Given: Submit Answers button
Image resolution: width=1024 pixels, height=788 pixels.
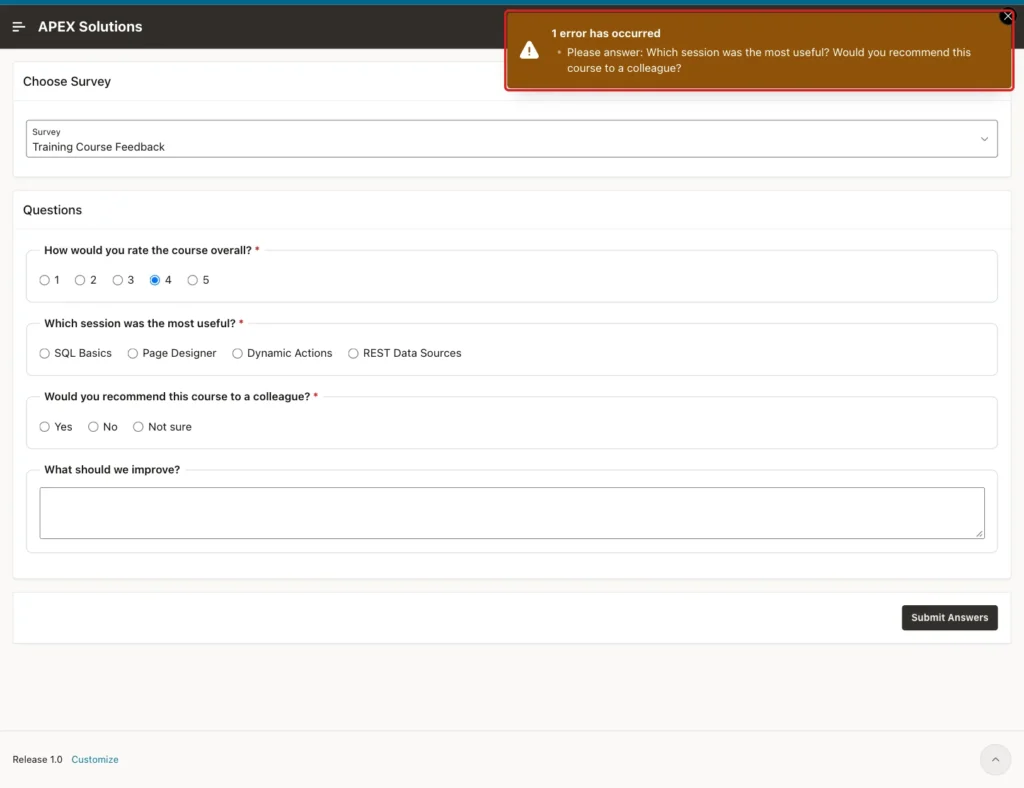Looking at the screenshot, I should tap(949, 618).
